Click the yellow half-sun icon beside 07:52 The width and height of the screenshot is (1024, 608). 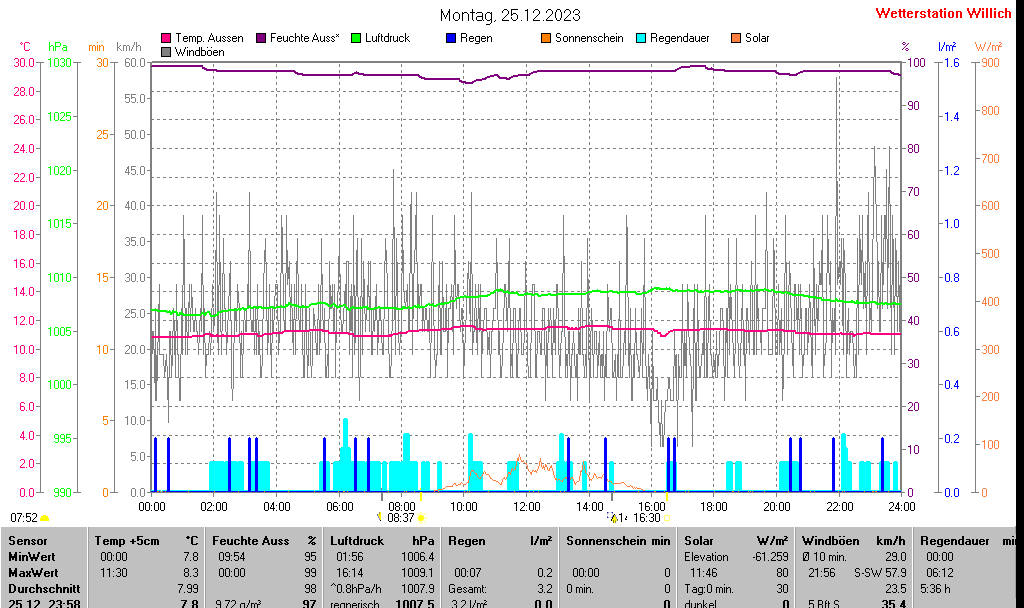(x=44, y=519)
